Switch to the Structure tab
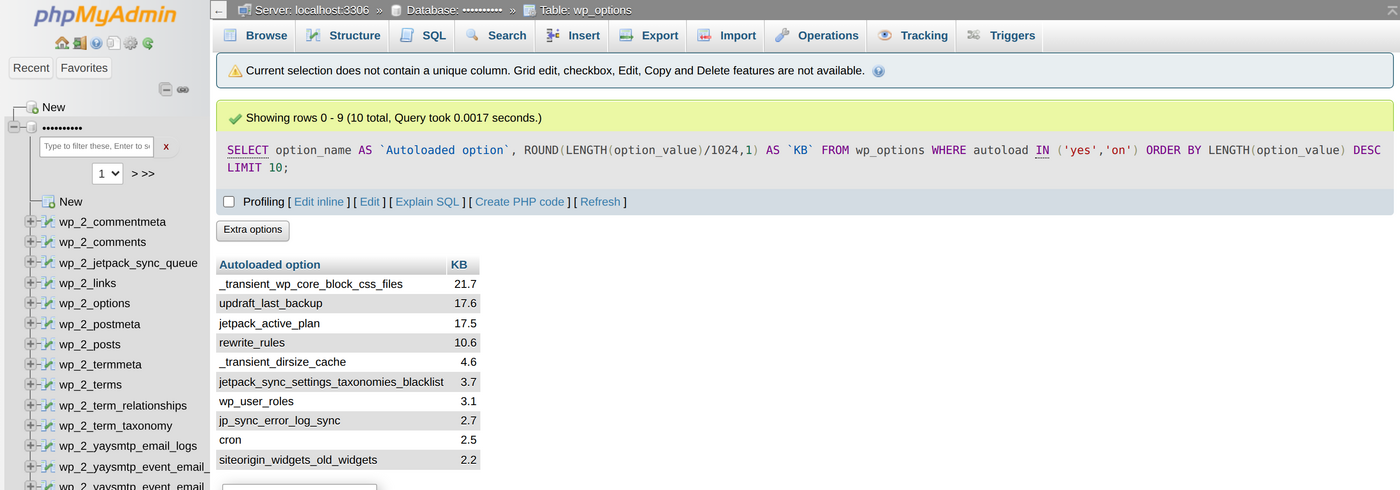The width and height of the screenshot is (1400, 490). (342, 35)
